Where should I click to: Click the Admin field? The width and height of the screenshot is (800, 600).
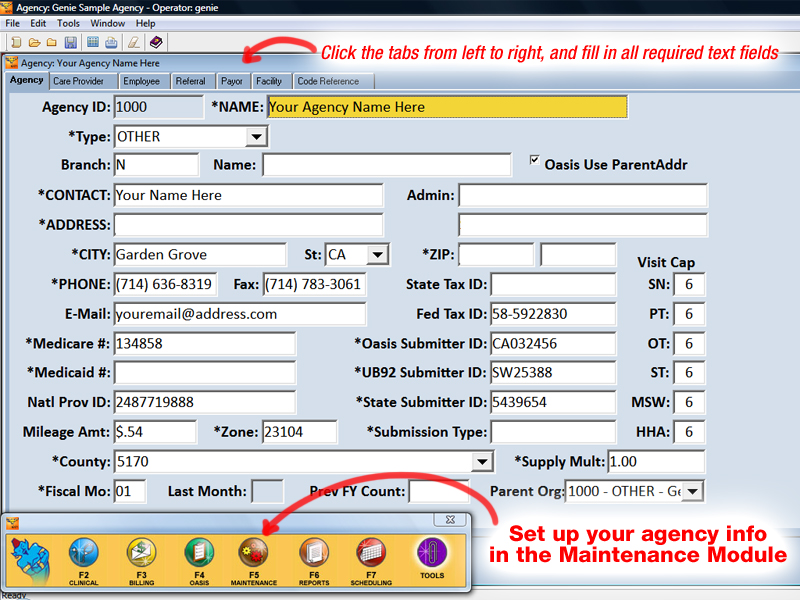tap(583, 195)
